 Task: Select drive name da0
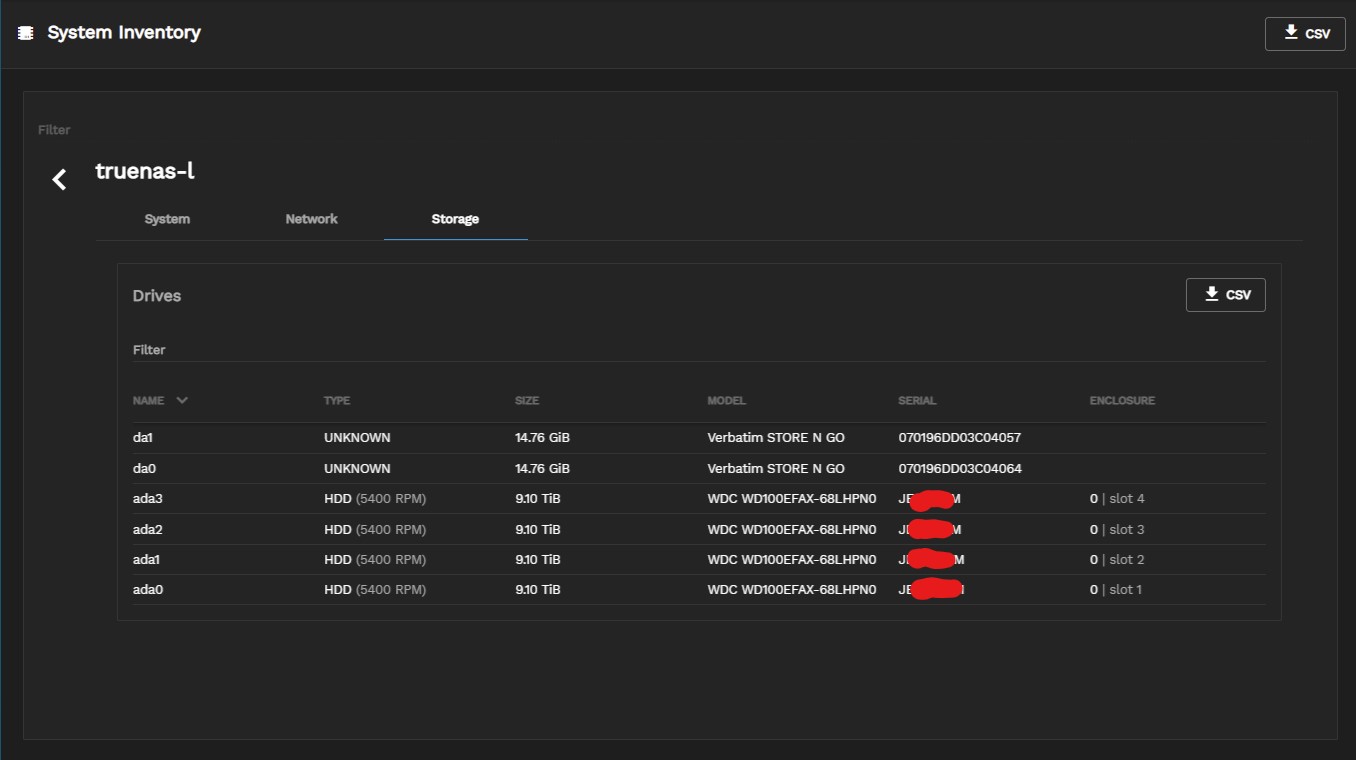[x=146, y=469]
